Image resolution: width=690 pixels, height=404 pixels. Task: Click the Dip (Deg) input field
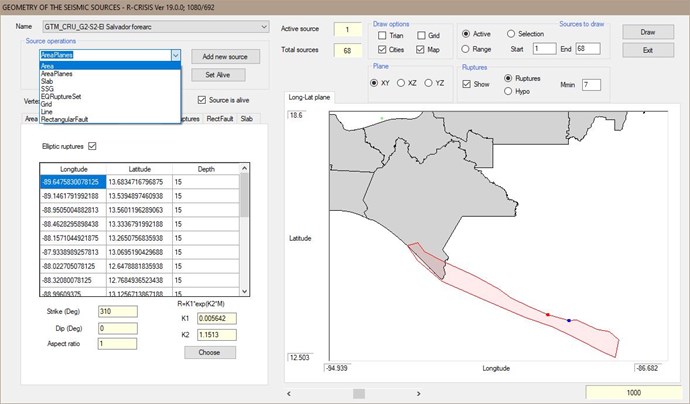[x=117, y=328]
